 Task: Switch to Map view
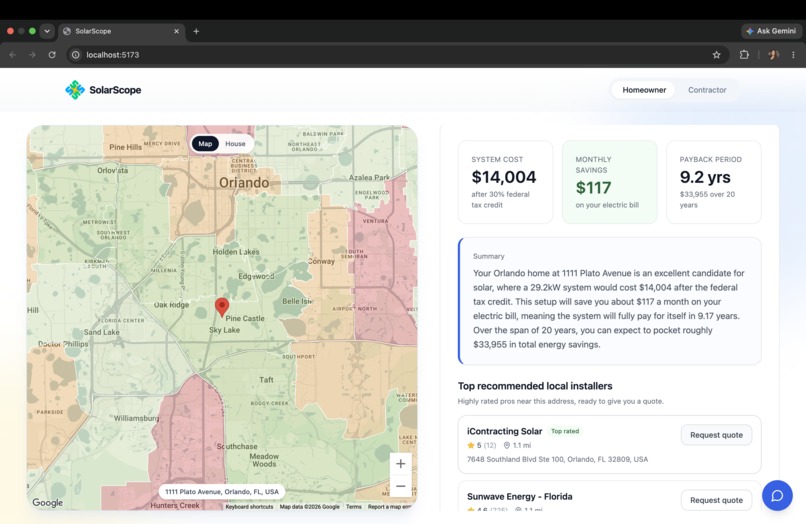coord(205,143)
